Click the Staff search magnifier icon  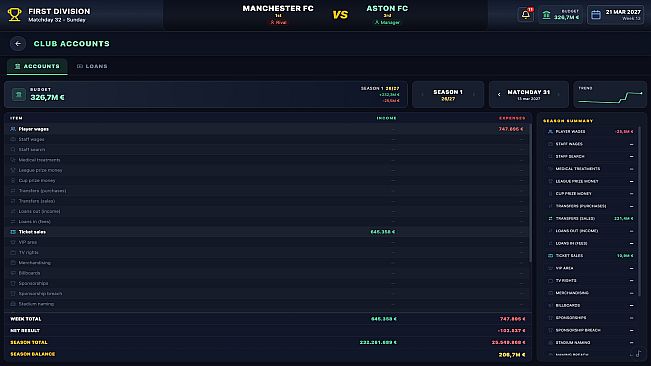coord(13,149)
